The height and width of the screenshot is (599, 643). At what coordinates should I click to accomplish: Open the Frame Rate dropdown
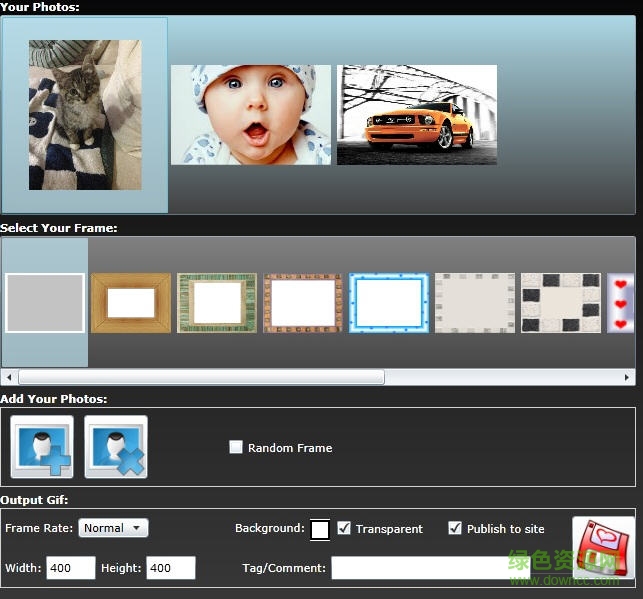pyautogui.click(x=114, y=528)
